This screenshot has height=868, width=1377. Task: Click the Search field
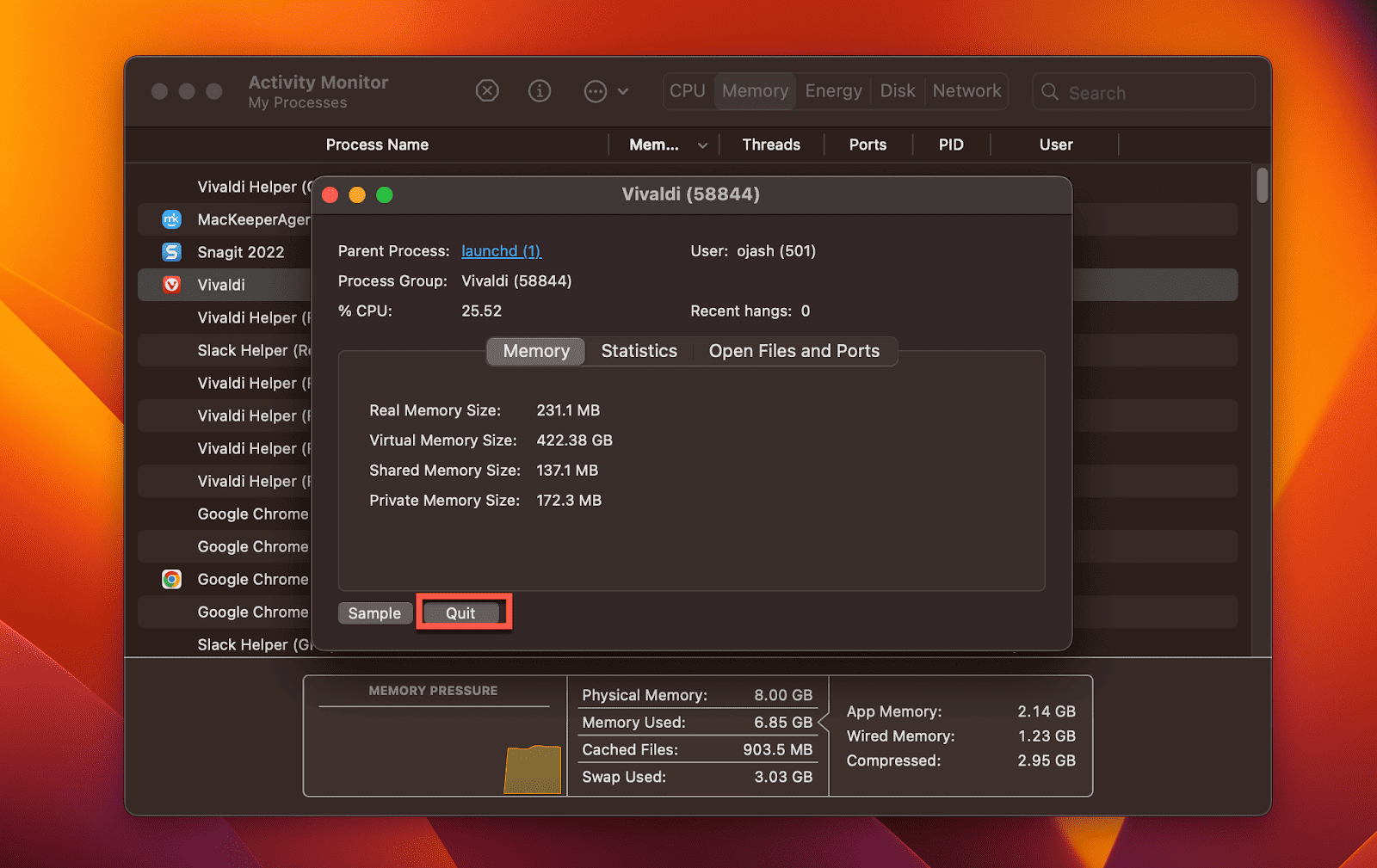pyautogui.click(x=1143, y=92)
